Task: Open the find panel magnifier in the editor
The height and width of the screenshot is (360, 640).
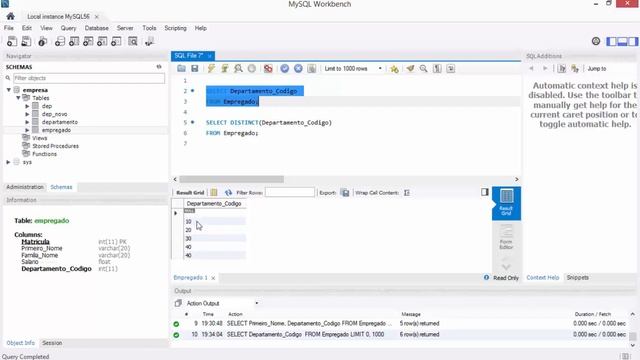Action: [x=424, y=69]
